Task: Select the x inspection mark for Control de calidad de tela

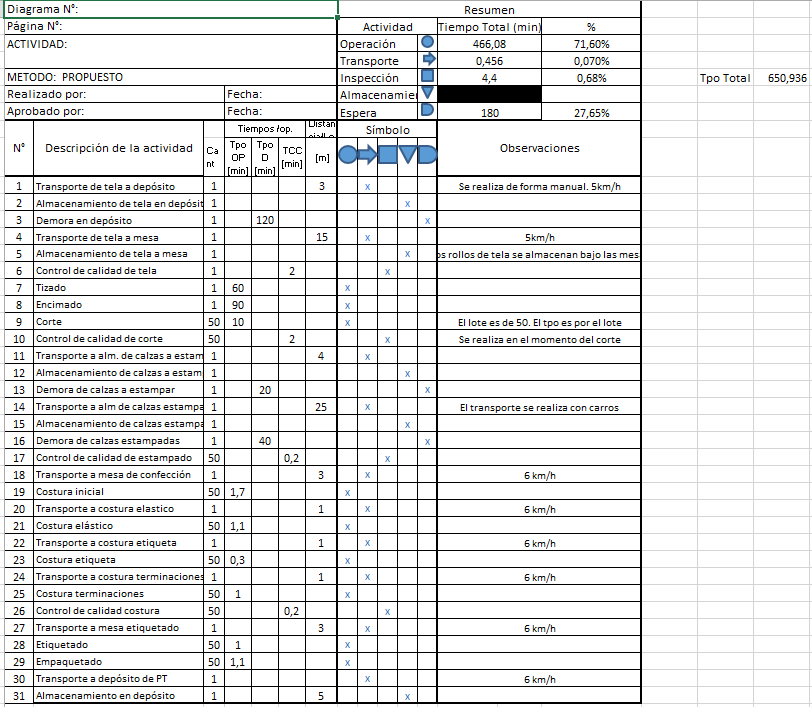Action: point(387,271)
